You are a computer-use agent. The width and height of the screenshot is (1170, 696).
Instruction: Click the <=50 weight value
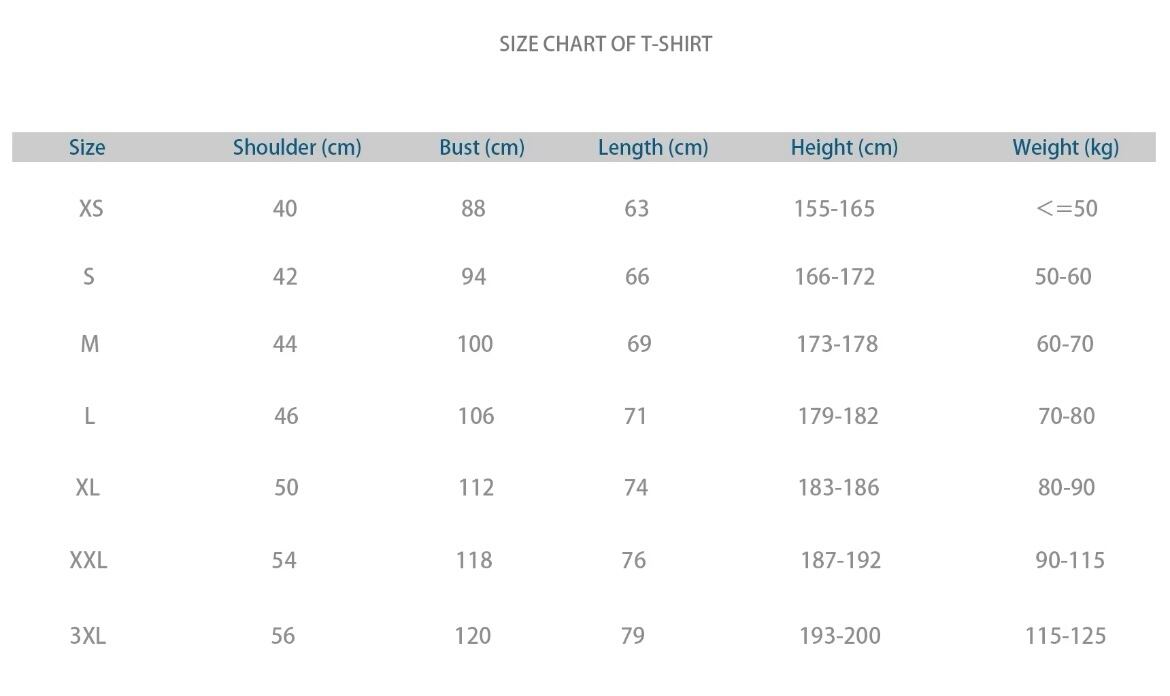pyautogui.click(x=1067, y=209)
